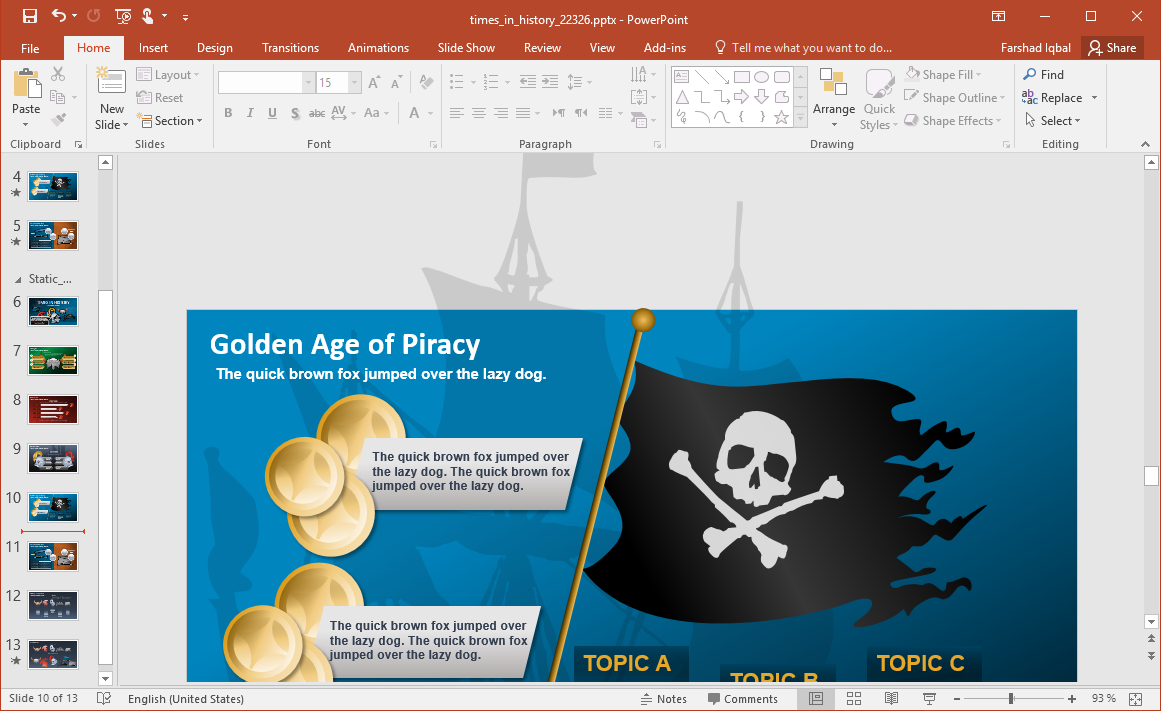Open the Design tab
This screenshot has height=711, width=1161.
pos(214,48)
